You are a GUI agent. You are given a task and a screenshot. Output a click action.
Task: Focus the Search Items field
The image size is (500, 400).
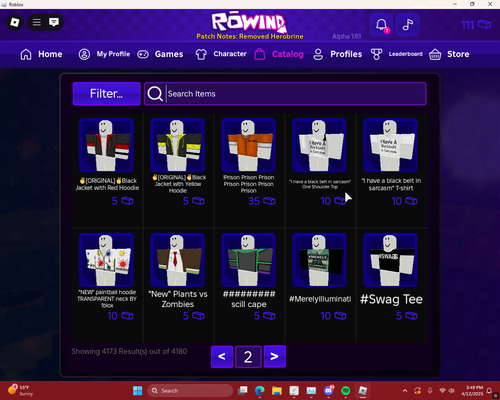(285, 94)
